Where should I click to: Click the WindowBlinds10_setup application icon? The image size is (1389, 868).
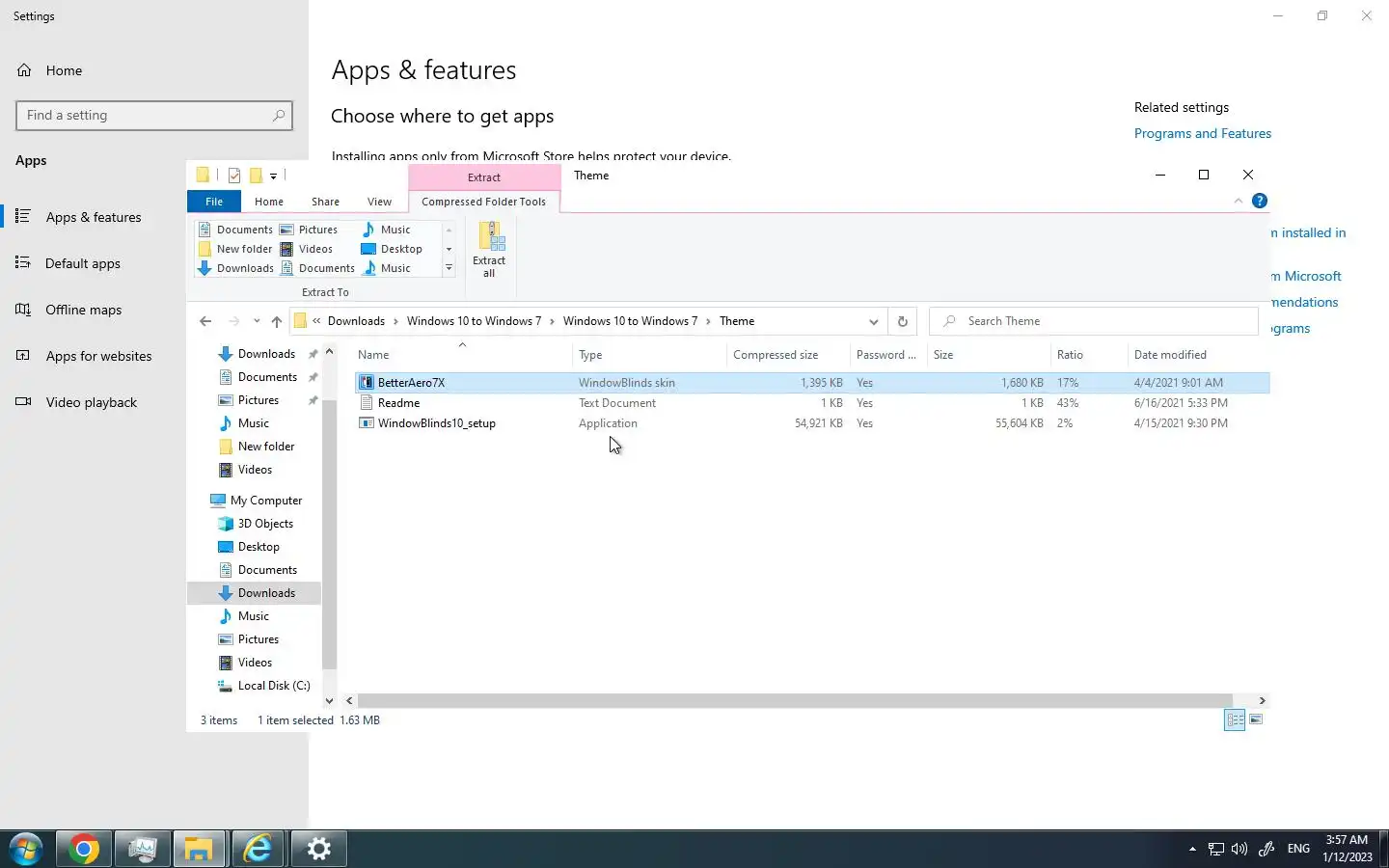(x=367, y=423)
